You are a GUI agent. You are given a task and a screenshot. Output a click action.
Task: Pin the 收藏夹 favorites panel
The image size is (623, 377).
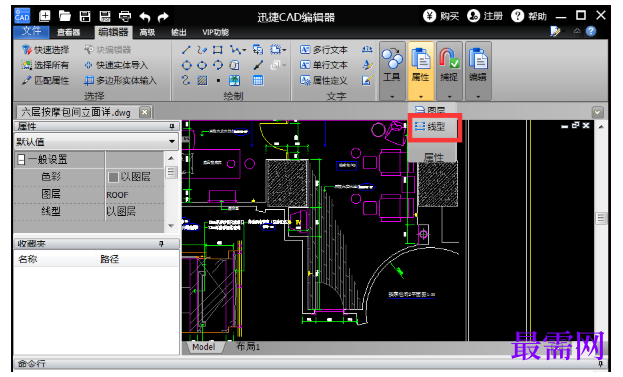(x=161, y=244)
